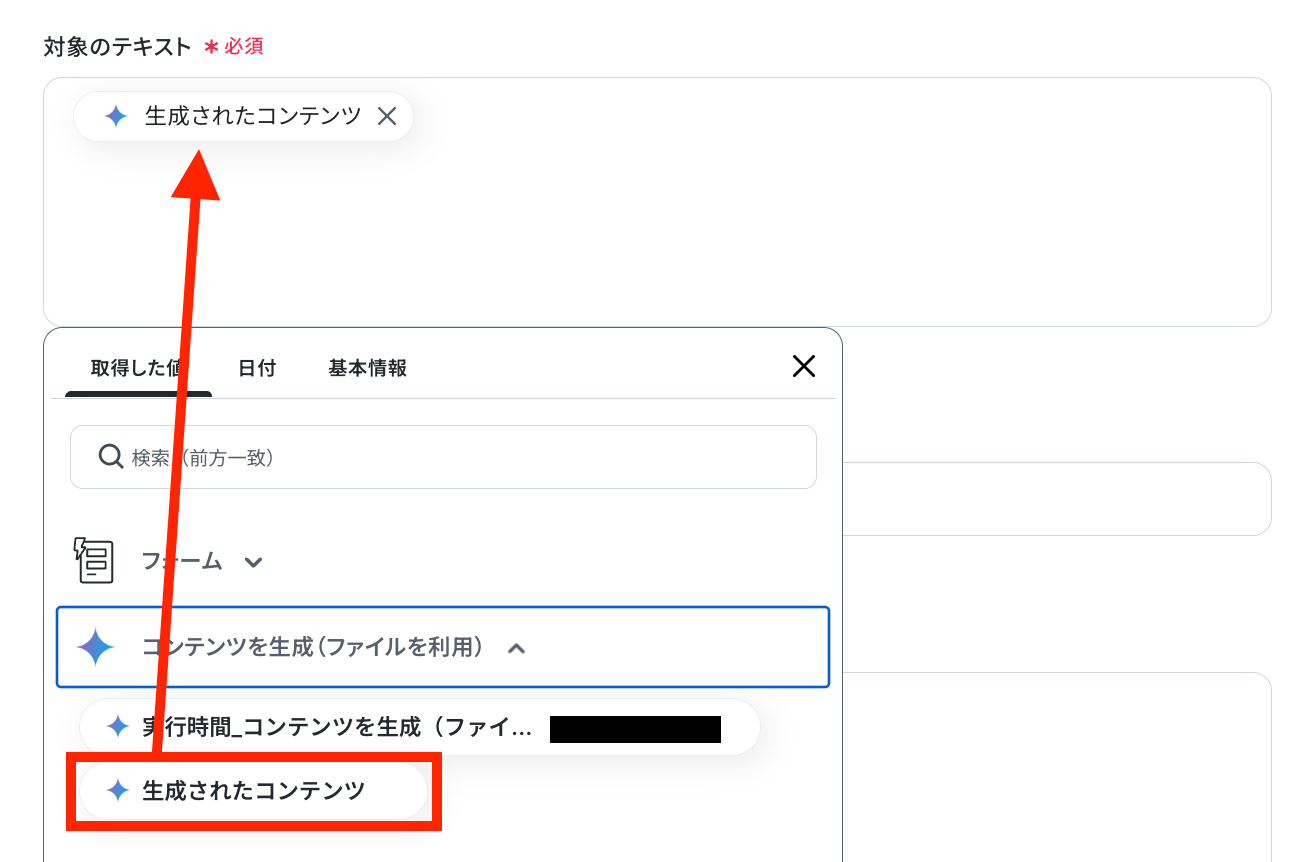Select 生成されたコンテンツ from the list
1294x862 pixels.
tap(254, 791)
